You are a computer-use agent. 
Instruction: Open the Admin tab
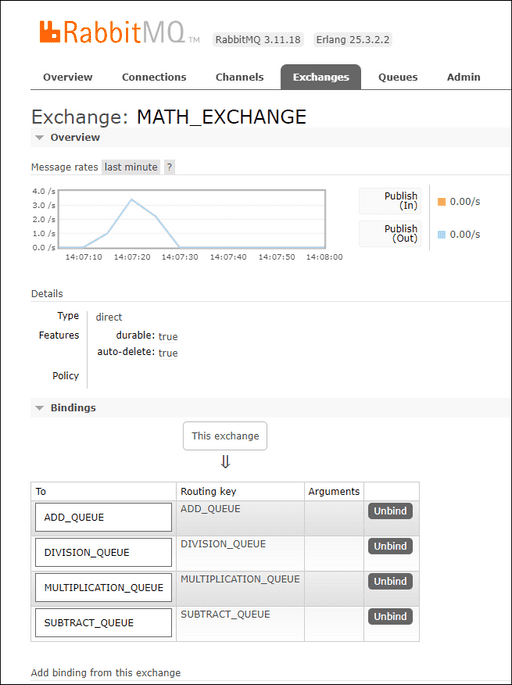464,77
